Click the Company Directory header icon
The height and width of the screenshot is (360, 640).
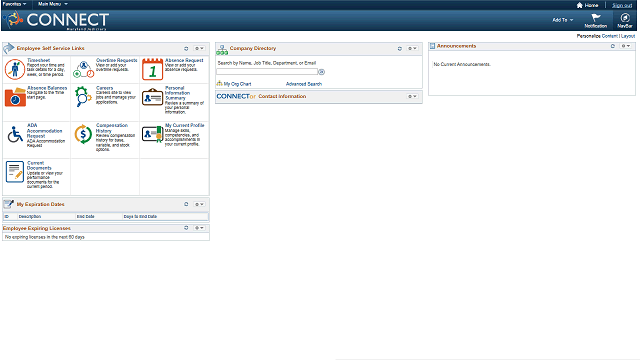tap(222, 50)
